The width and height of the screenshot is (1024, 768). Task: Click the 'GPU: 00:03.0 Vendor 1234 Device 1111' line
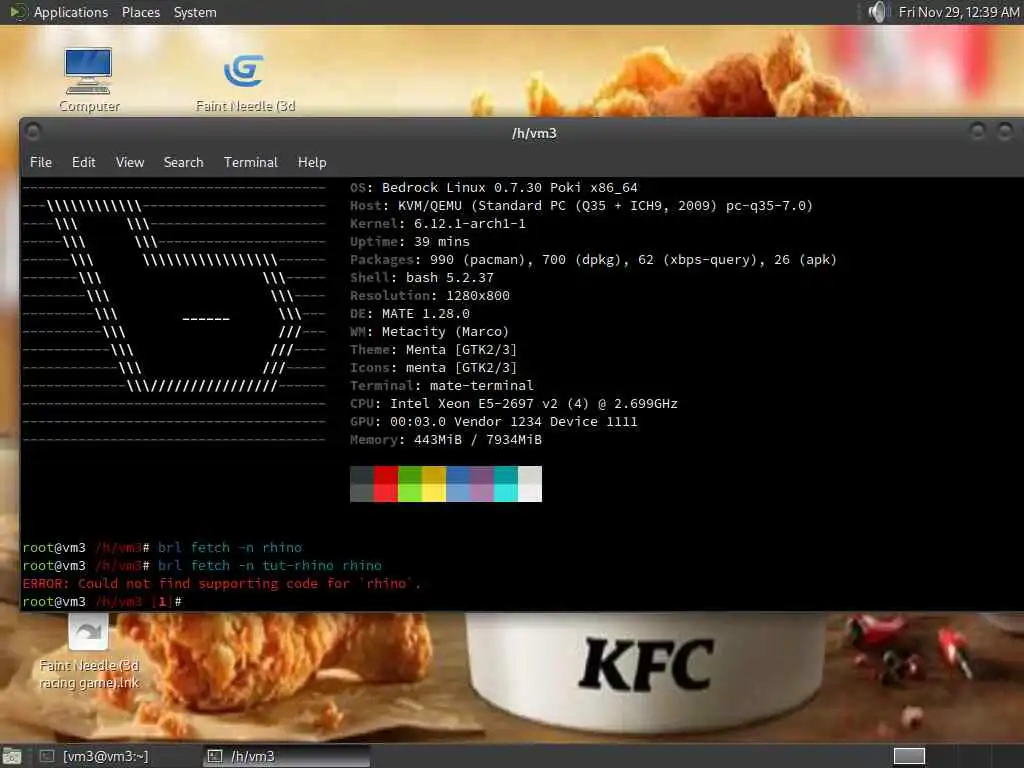(494, 421)
